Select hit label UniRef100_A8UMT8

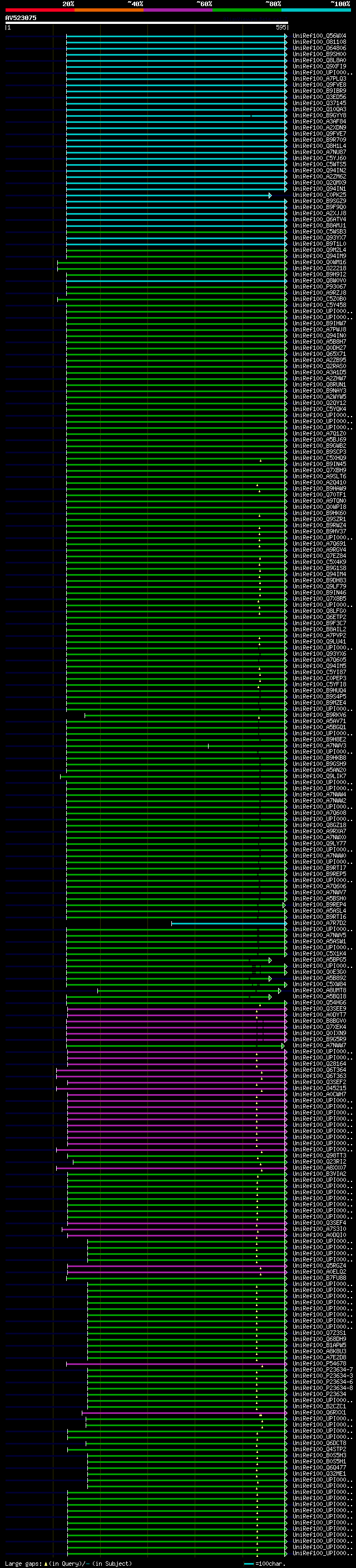[x=319, y=991]
